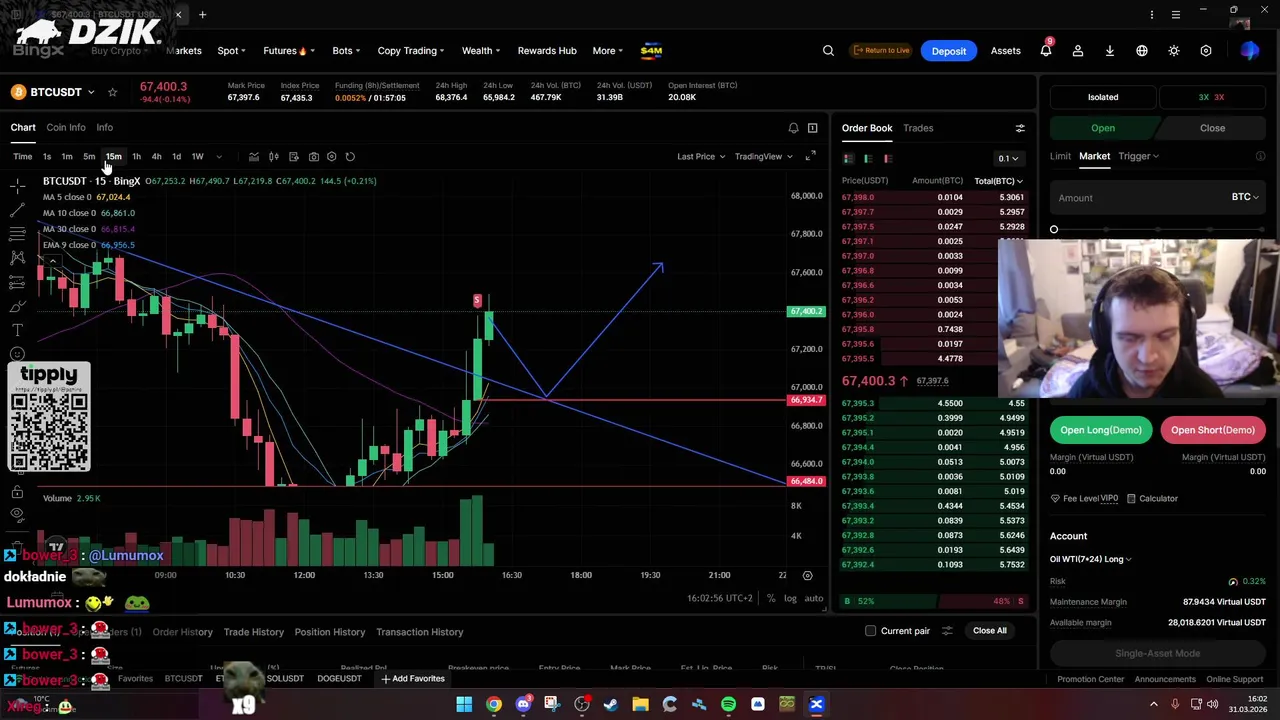Take a chart snapshot with camera icon
This screenshot has width=1280, height=720.
[x=313, y=156]
